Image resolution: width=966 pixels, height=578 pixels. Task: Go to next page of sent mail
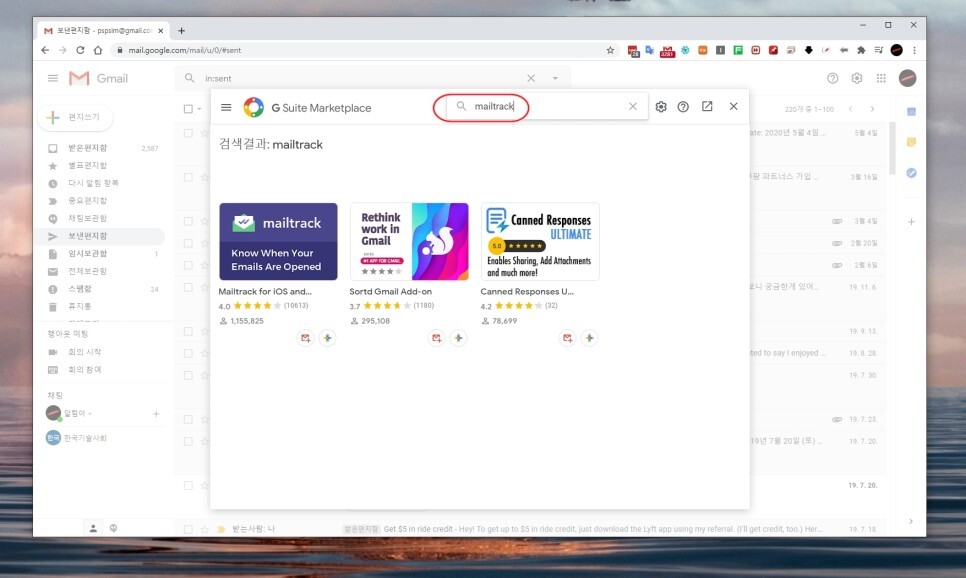click(872, 109)
